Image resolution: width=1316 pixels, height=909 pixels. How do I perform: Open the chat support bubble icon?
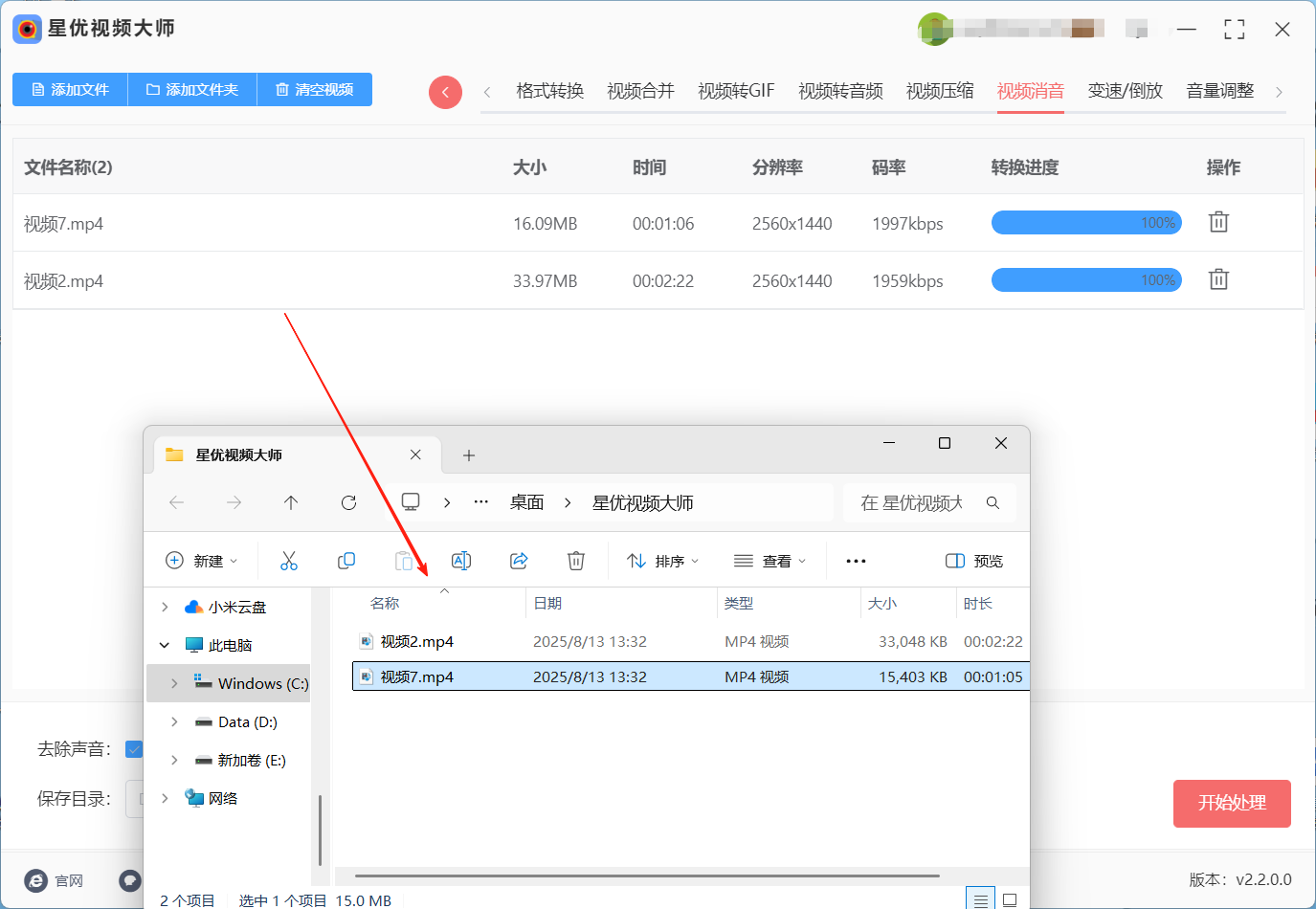pyautogui.click(x=130, y=880)
